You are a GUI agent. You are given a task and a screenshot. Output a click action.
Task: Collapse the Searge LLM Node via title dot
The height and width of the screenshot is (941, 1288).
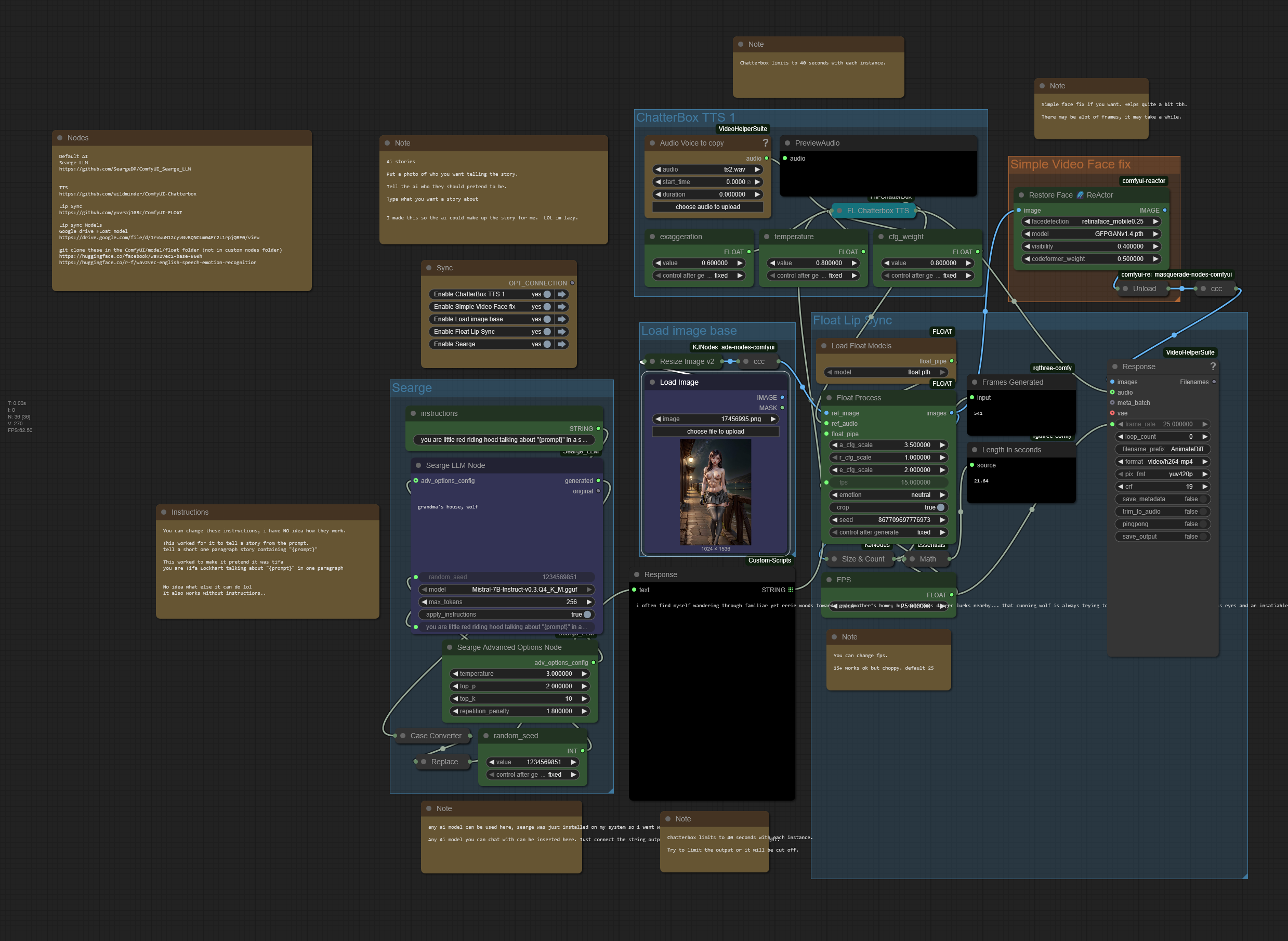click(x=418, y=465)
